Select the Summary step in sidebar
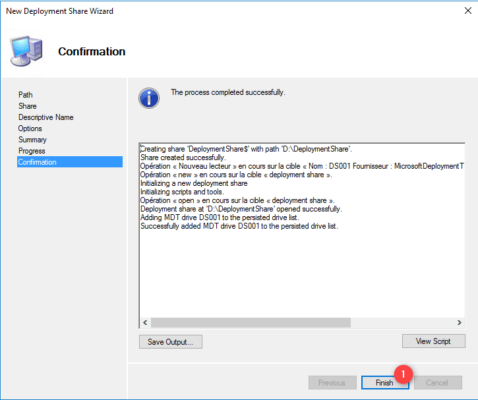Screen dimensions: 478x400 pyautogui.click(x=32, y=140)
